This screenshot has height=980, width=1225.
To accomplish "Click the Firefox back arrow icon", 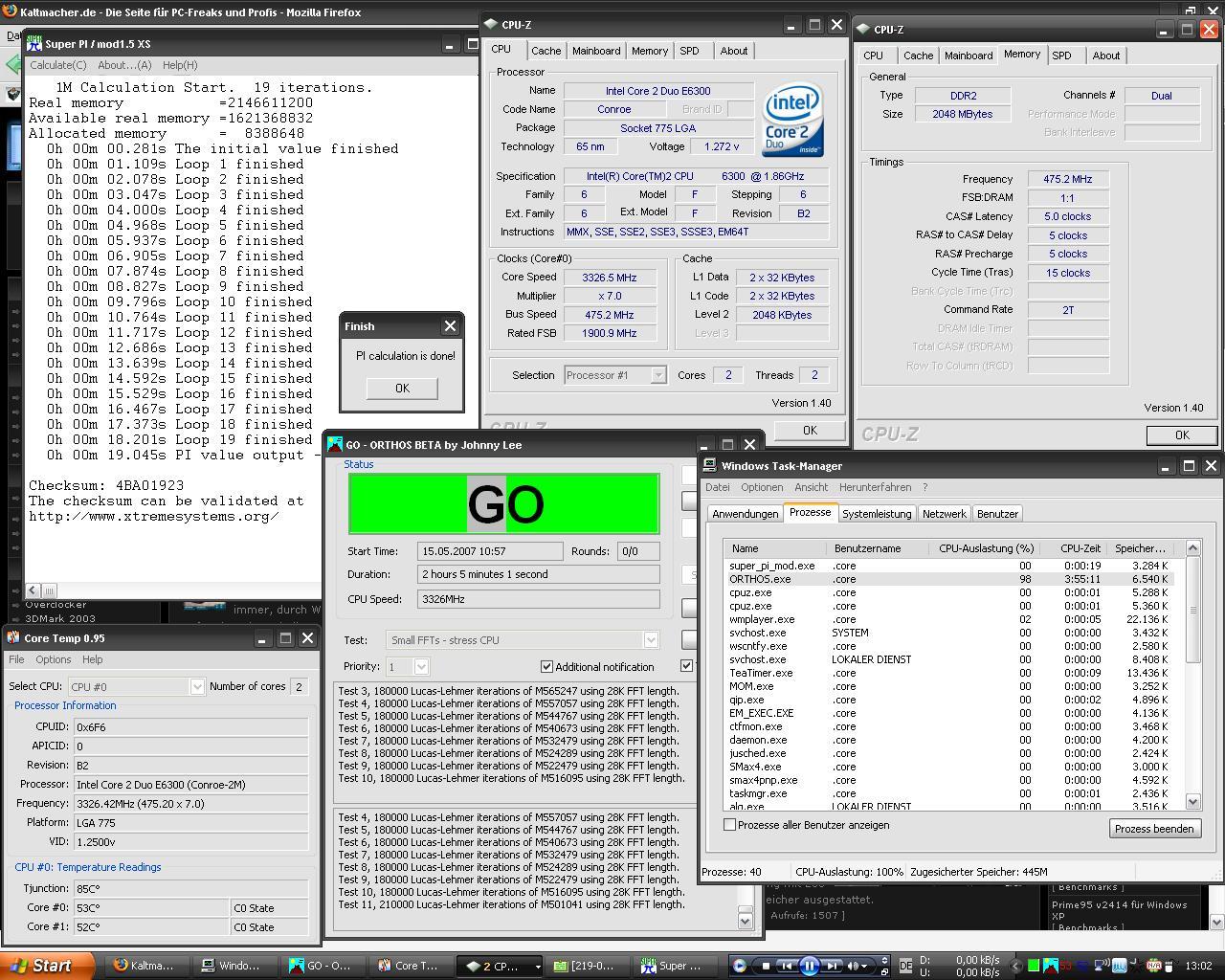I will (12, 64).
